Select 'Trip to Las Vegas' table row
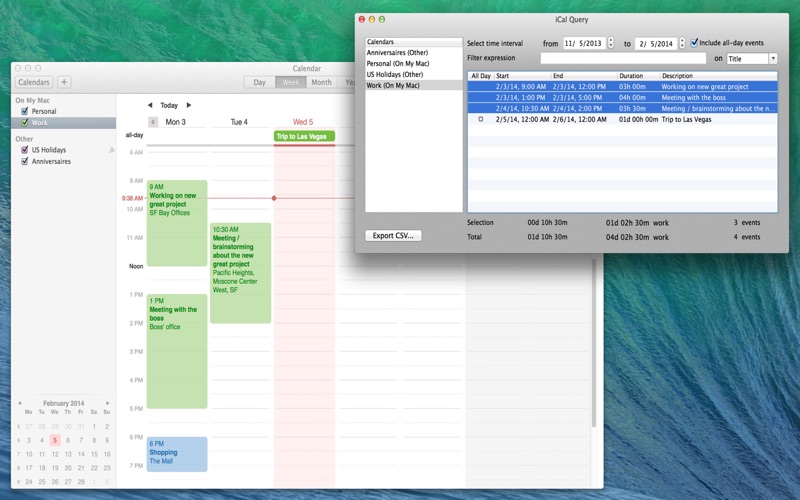Viewport: 800px width, 500px height. click(622, 119)
